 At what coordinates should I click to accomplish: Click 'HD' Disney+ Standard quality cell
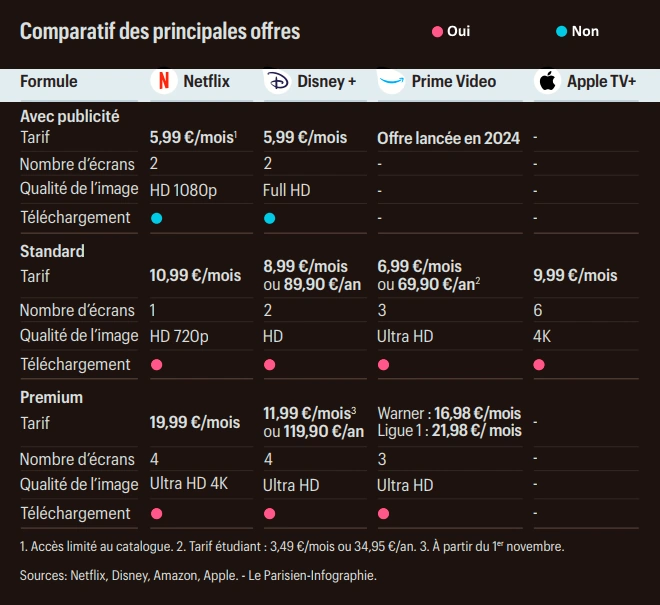[273, 337]
